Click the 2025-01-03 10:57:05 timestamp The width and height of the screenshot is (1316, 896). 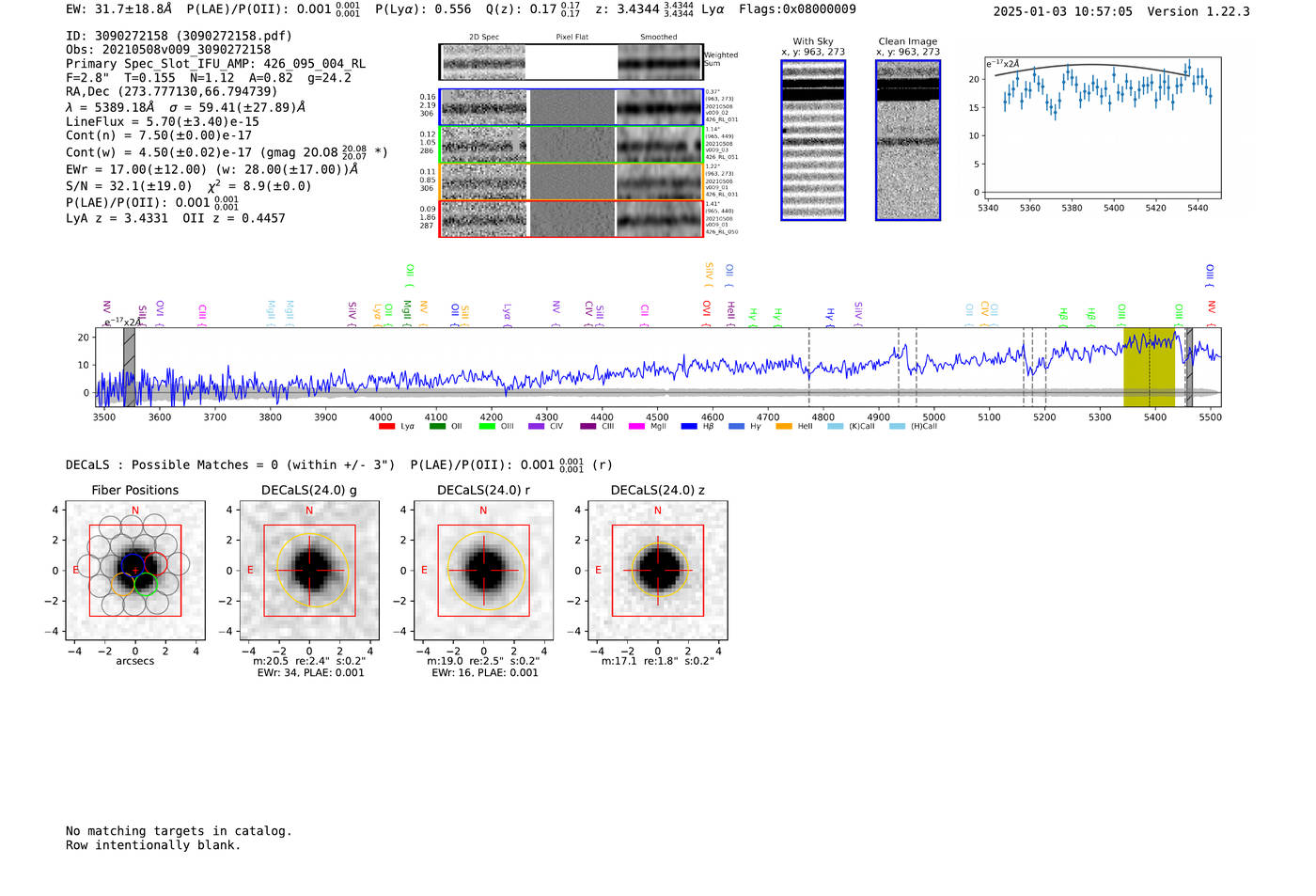pyautogui.click(x=1063, y=11)
